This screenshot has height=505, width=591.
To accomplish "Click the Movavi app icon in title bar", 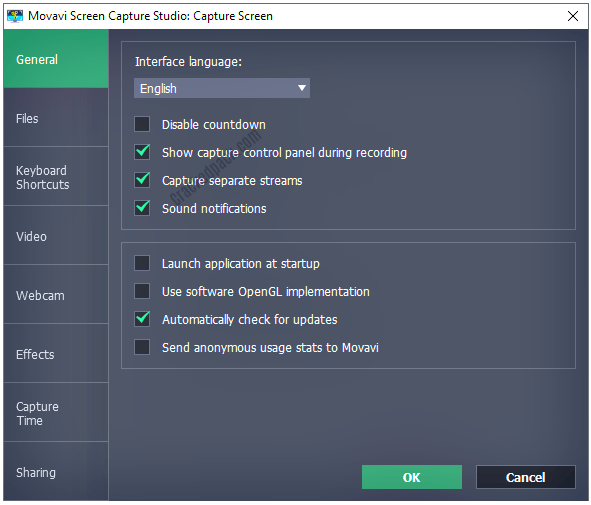I will click(15, 16).
